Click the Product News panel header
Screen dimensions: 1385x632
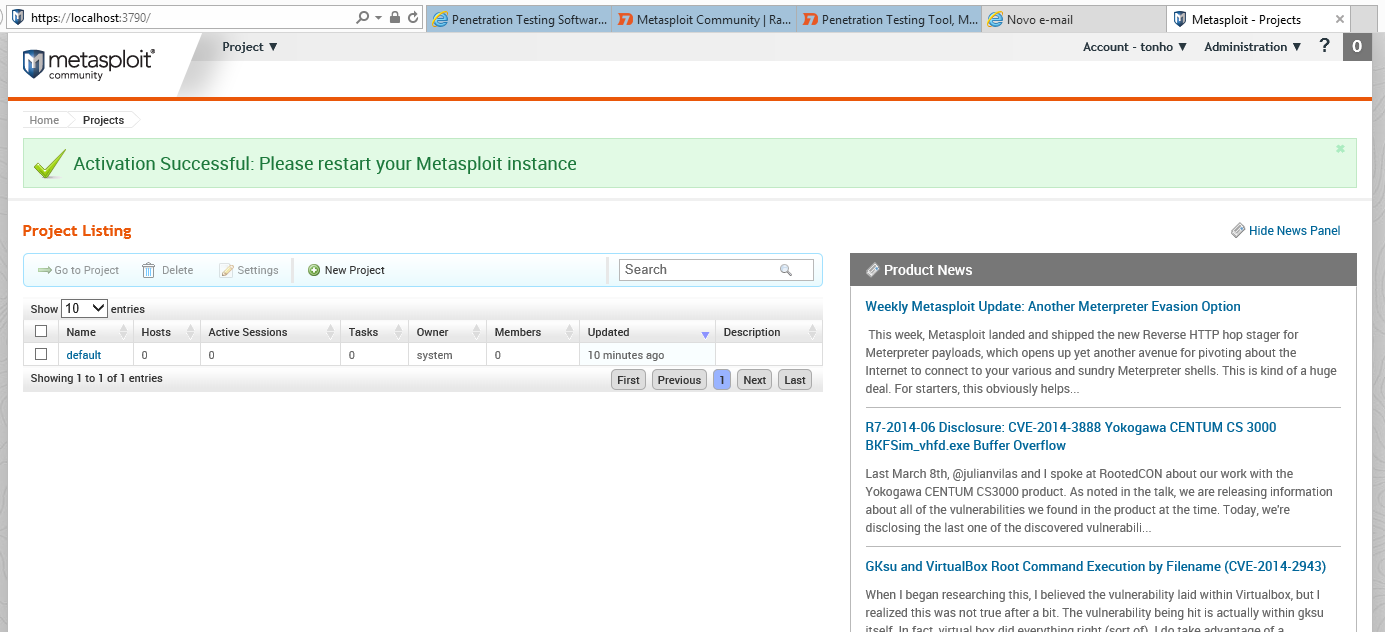pyautogui.click(x=1103, y=270)
